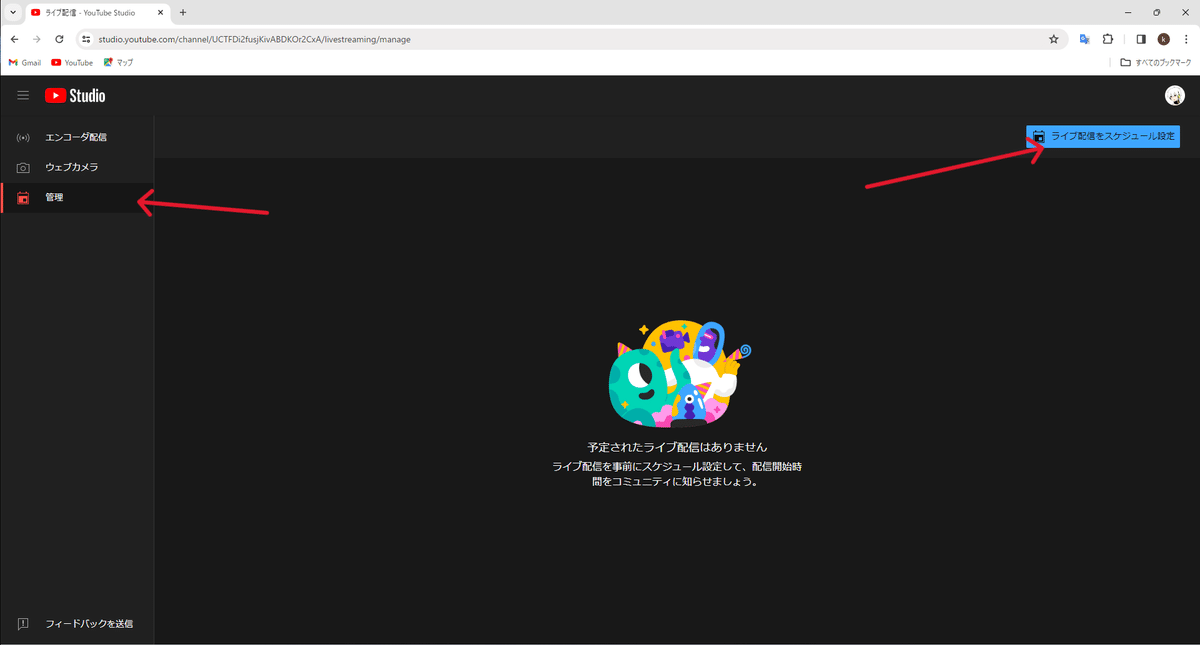Select the ライブ配信 - YouTube Studio tab
1200x645 pixels.
point(97,13)
